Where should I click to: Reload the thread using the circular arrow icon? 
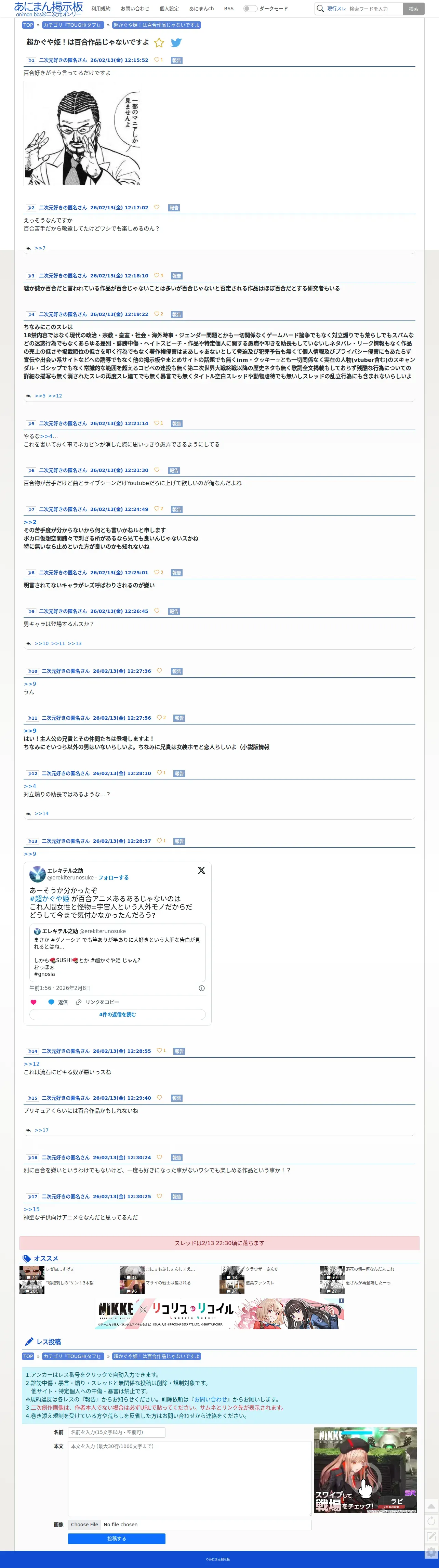coord(431,1521)
